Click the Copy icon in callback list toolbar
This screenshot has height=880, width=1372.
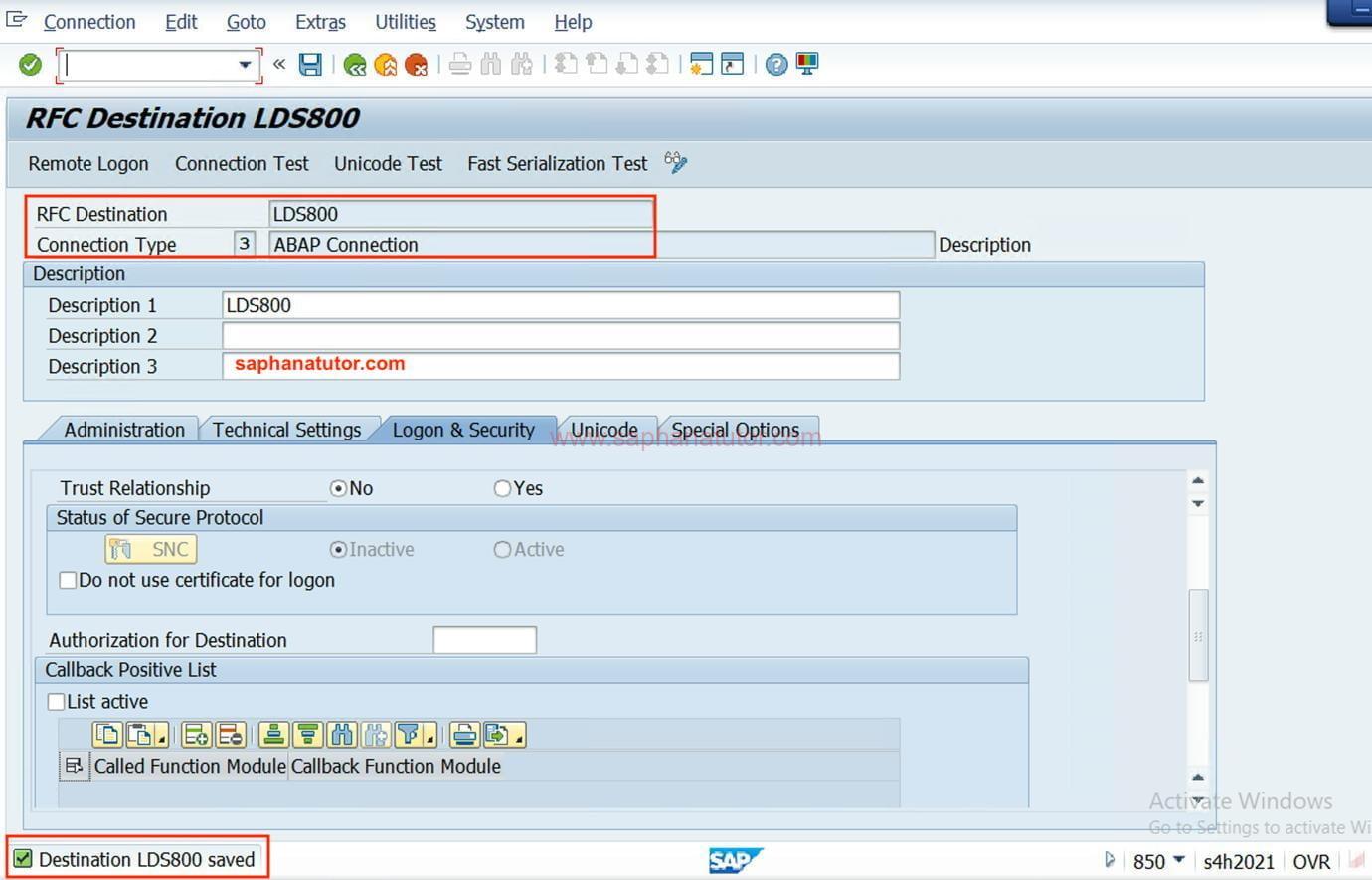tap(107, 735)
